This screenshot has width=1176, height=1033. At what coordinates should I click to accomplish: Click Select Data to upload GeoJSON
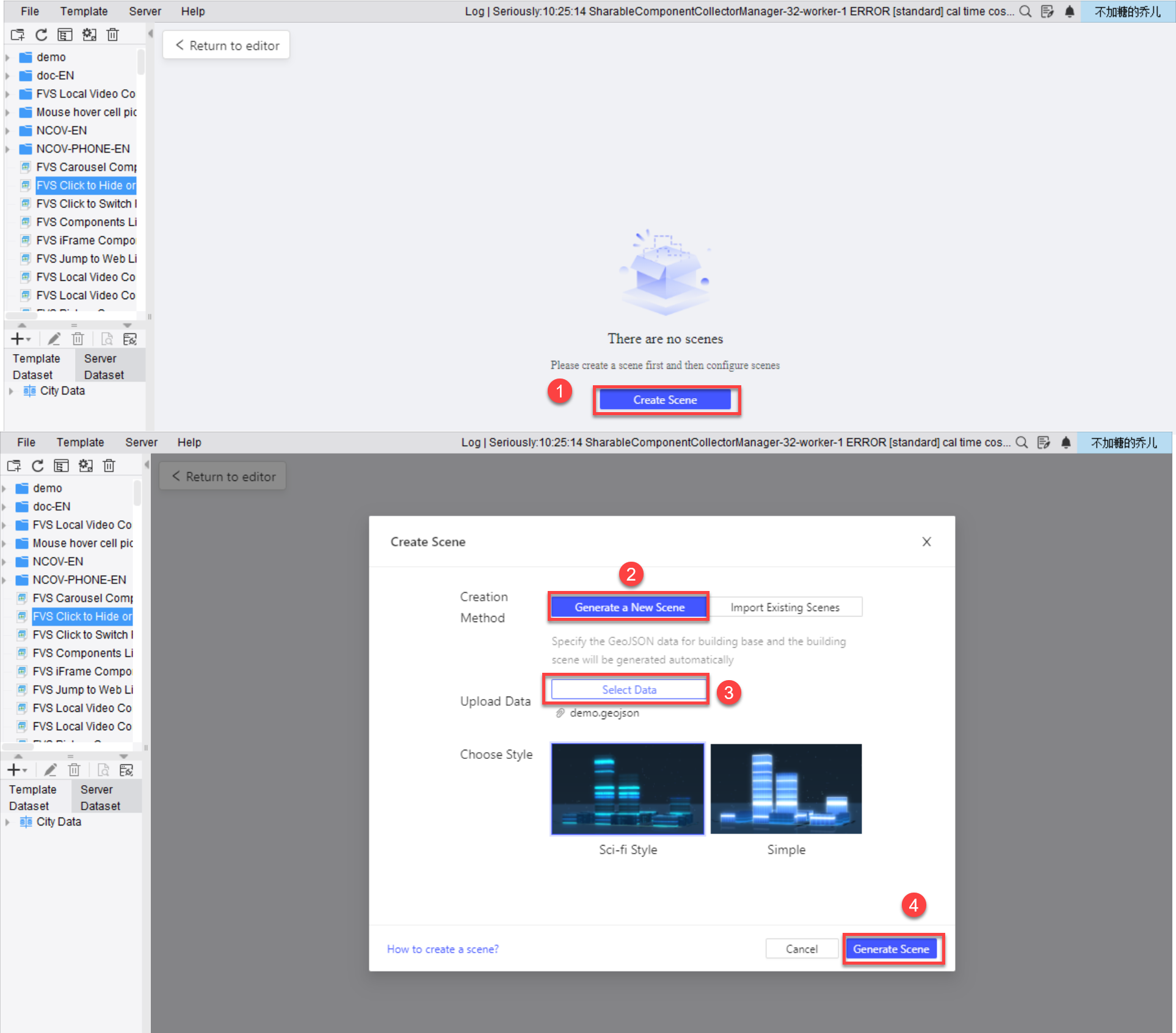628,689
